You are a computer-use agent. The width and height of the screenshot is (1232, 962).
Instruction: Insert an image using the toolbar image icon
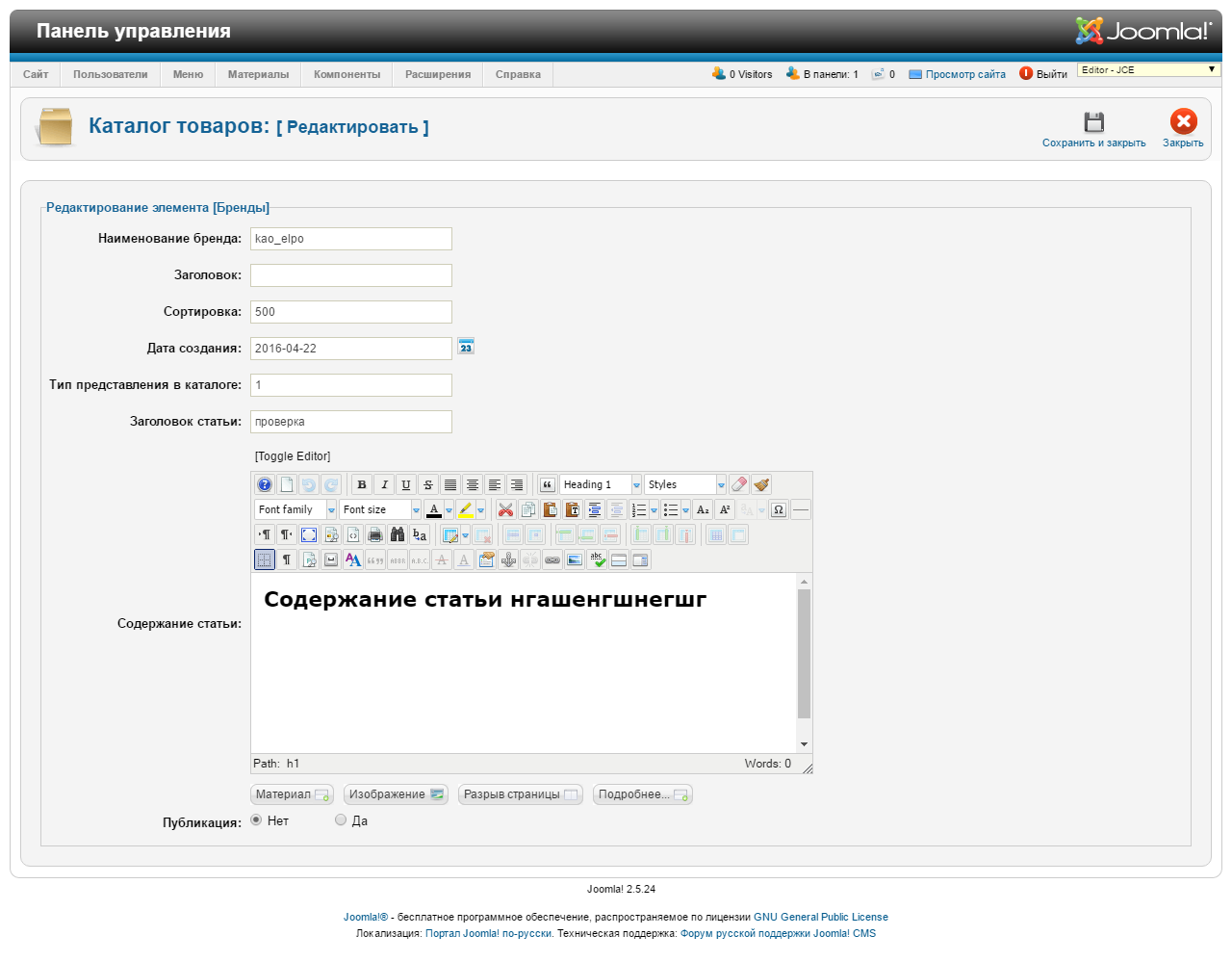[575, 559]
